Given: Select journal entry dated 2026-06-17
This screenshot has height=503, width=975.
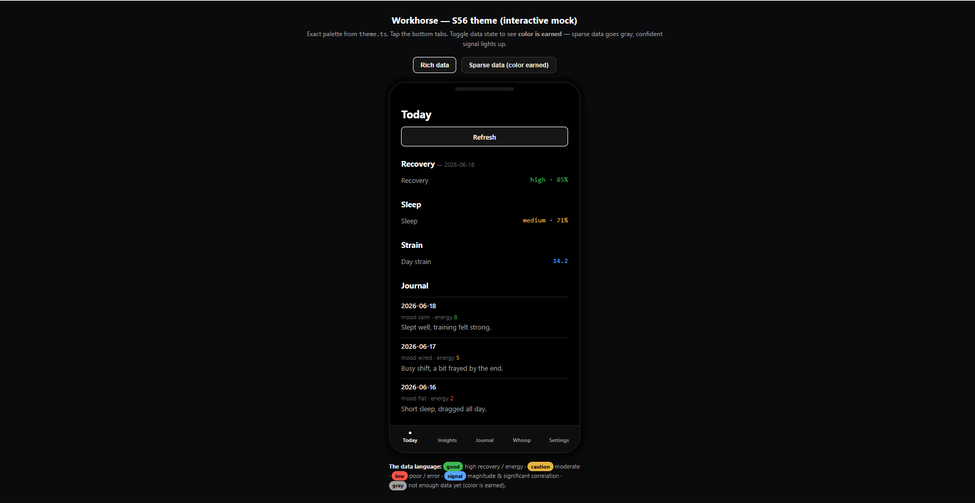Looking at the screenshot, I should point(484,358).
